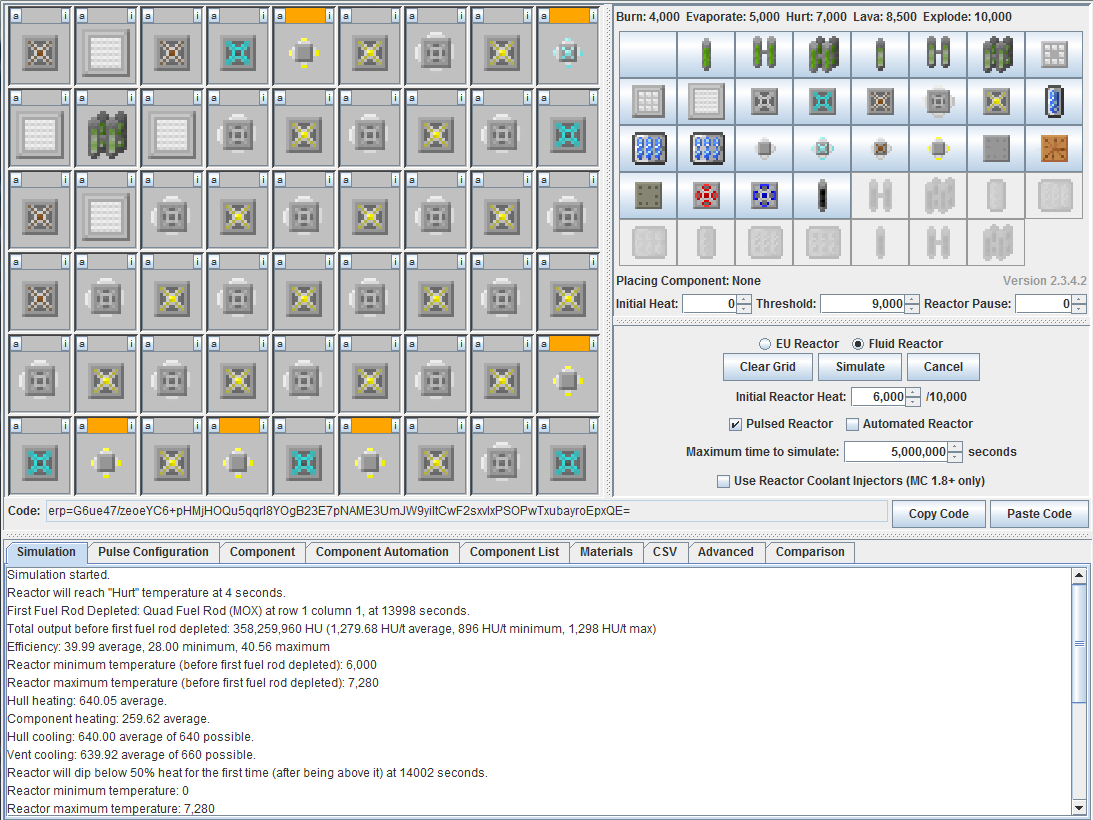The width and height of the screenshot is (1093, 820).
Task: Select the blue LZH-Condensator palette icon
Action: click(x=764, y=195)
